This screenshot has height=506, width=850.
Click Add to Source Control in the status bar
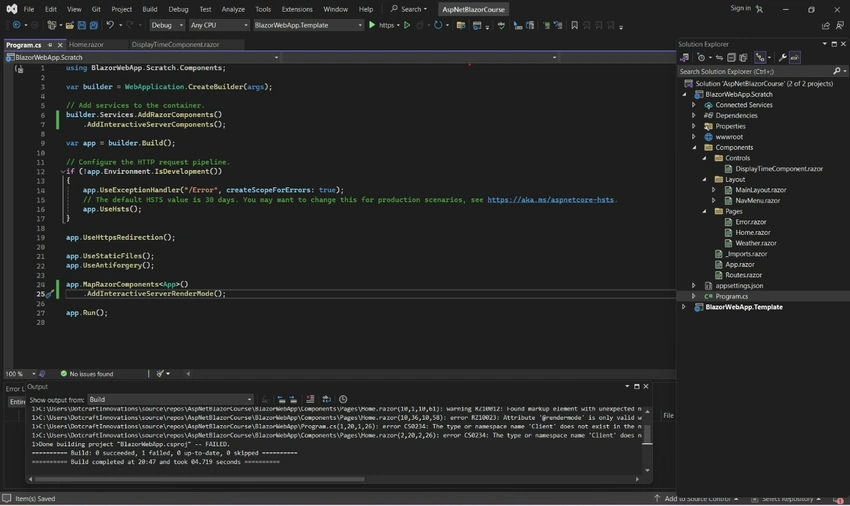click(x=697, y=499)
